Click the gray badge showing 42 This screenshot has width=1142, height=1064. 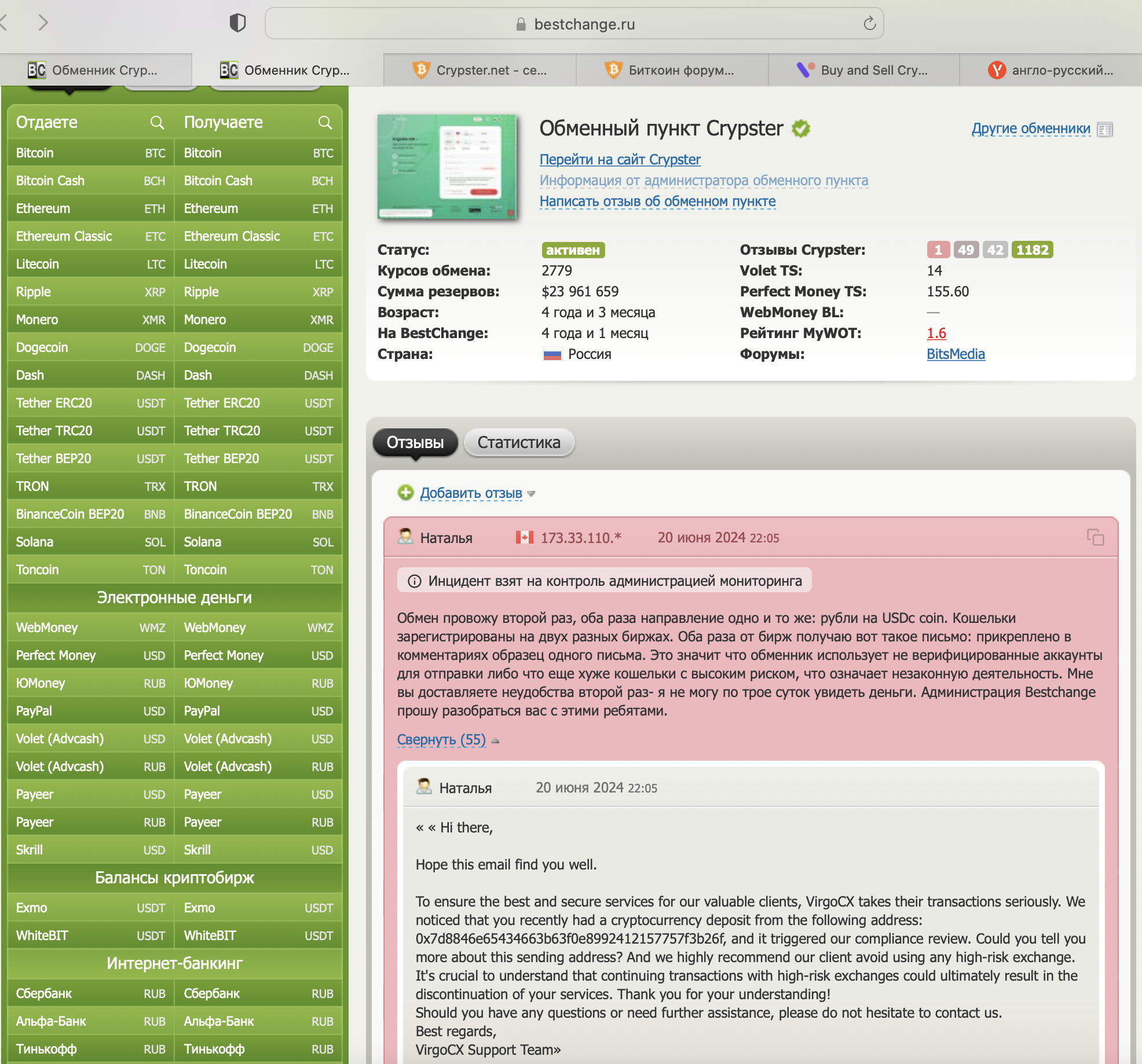tap(995, 250)
